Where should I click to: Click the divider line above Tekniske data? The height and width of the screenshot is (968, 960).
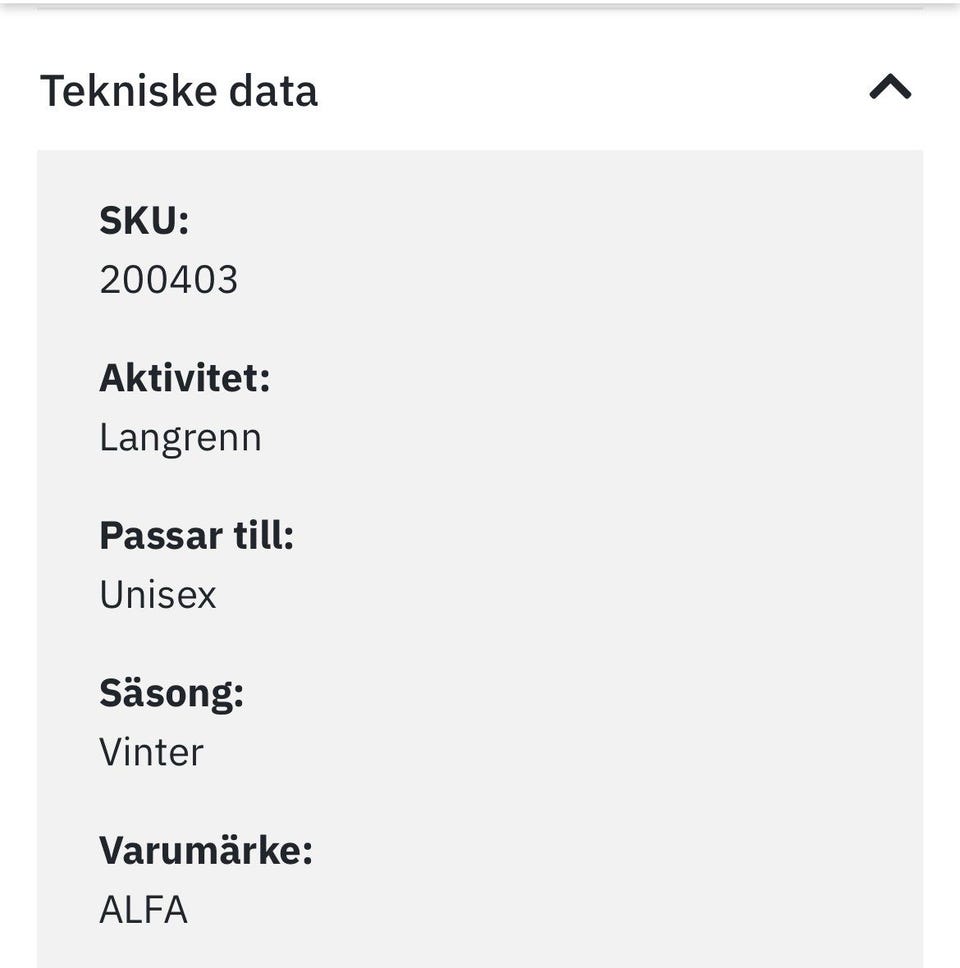480,7
